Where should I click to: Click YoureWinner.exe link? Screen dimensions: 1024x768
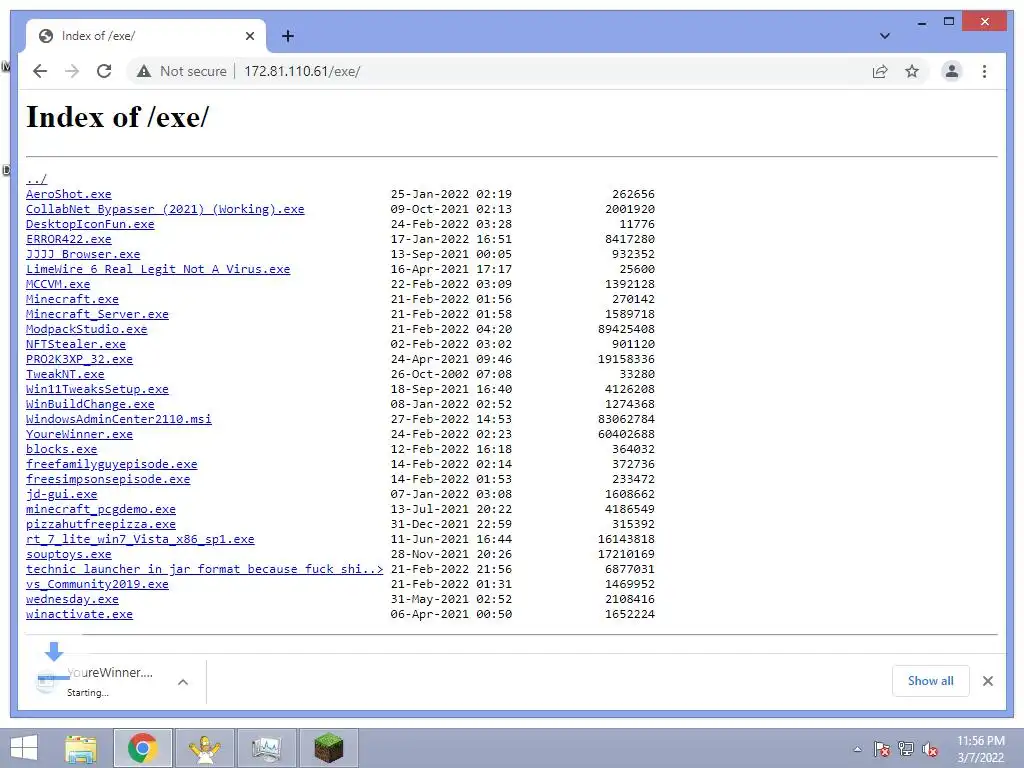80,434
